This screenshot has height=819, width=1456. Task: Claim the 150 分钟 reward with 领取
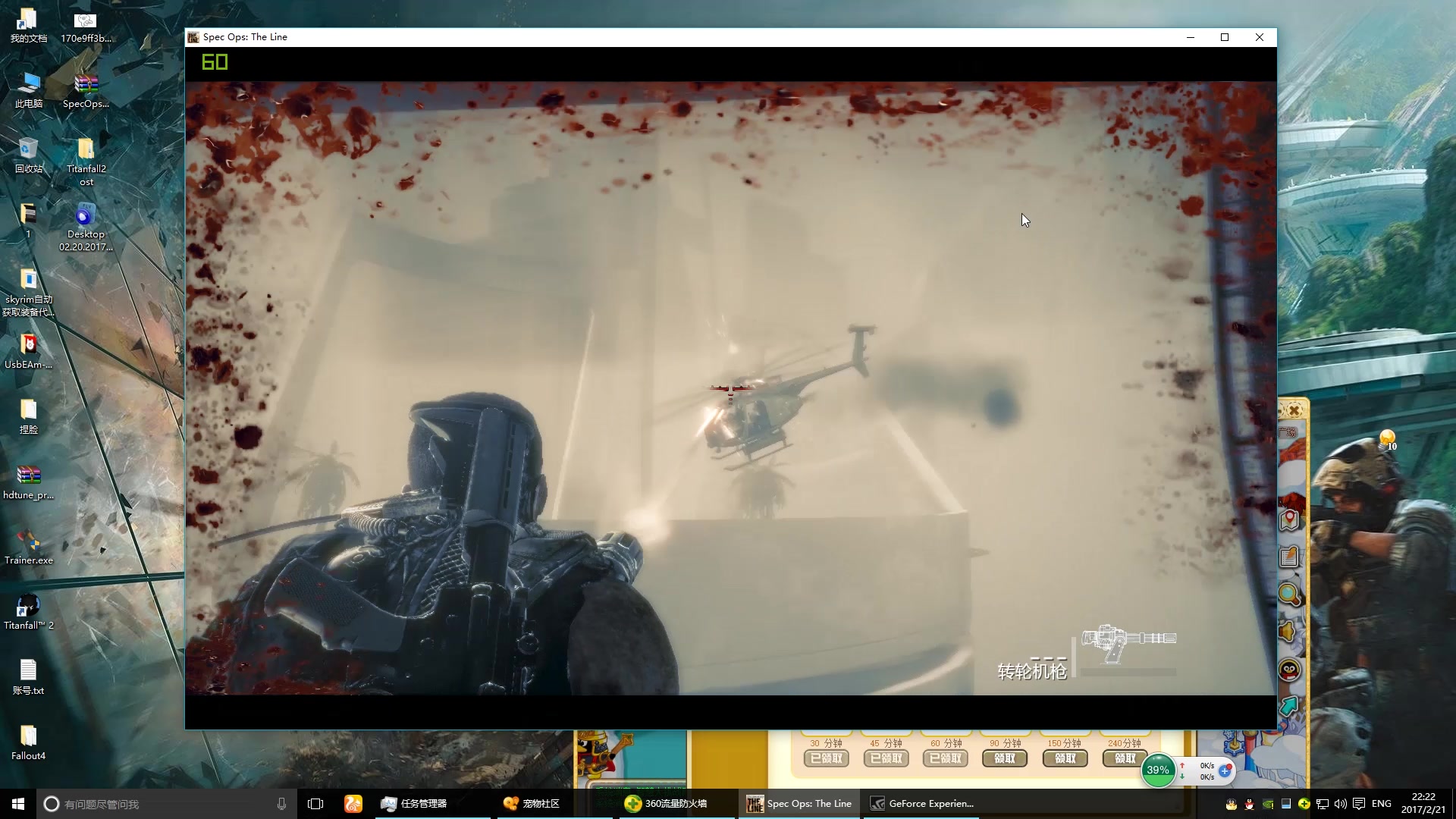(x=1065, y=758)
